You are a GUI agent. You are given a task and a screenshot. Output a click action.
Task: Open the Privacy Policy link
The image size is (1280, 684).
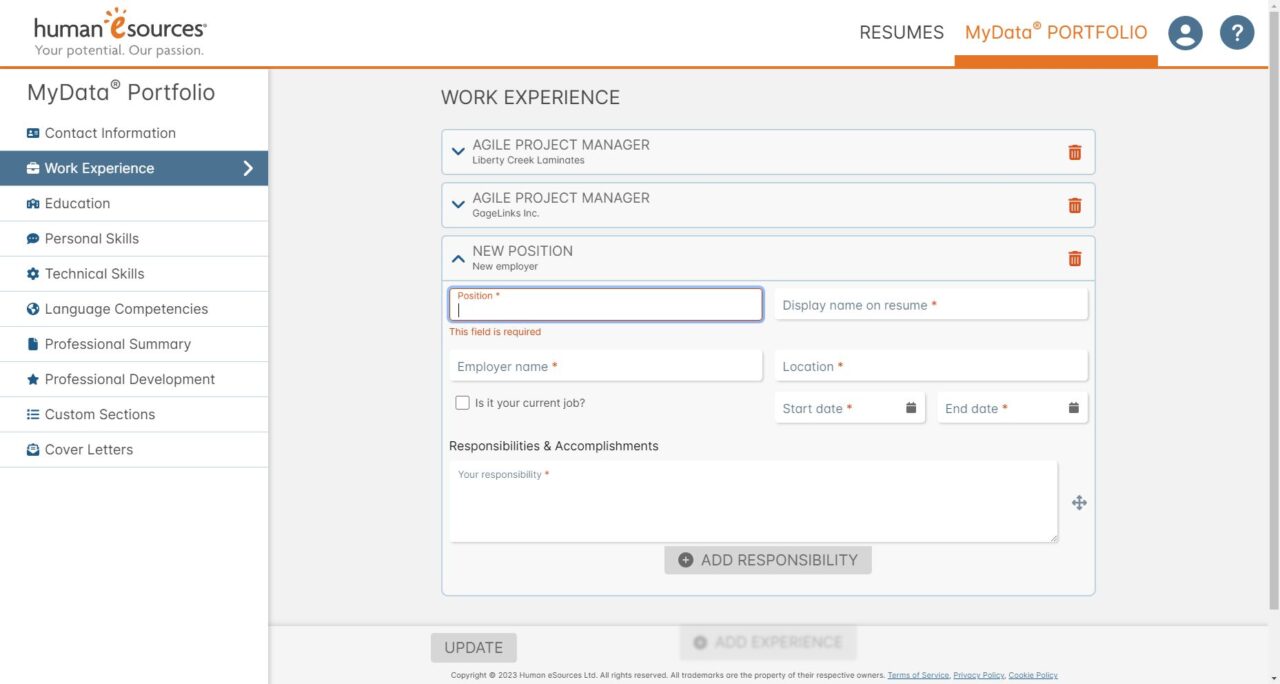coord(978,674)
